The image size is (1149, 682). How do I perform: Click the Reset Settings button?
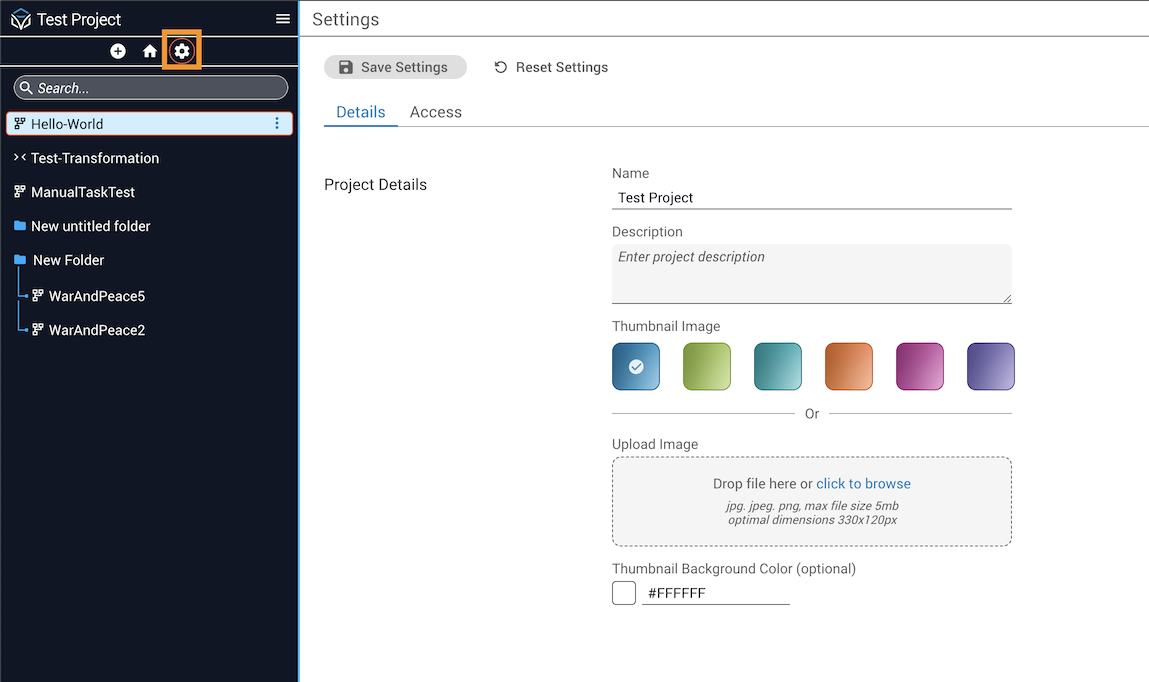point(551,67)
